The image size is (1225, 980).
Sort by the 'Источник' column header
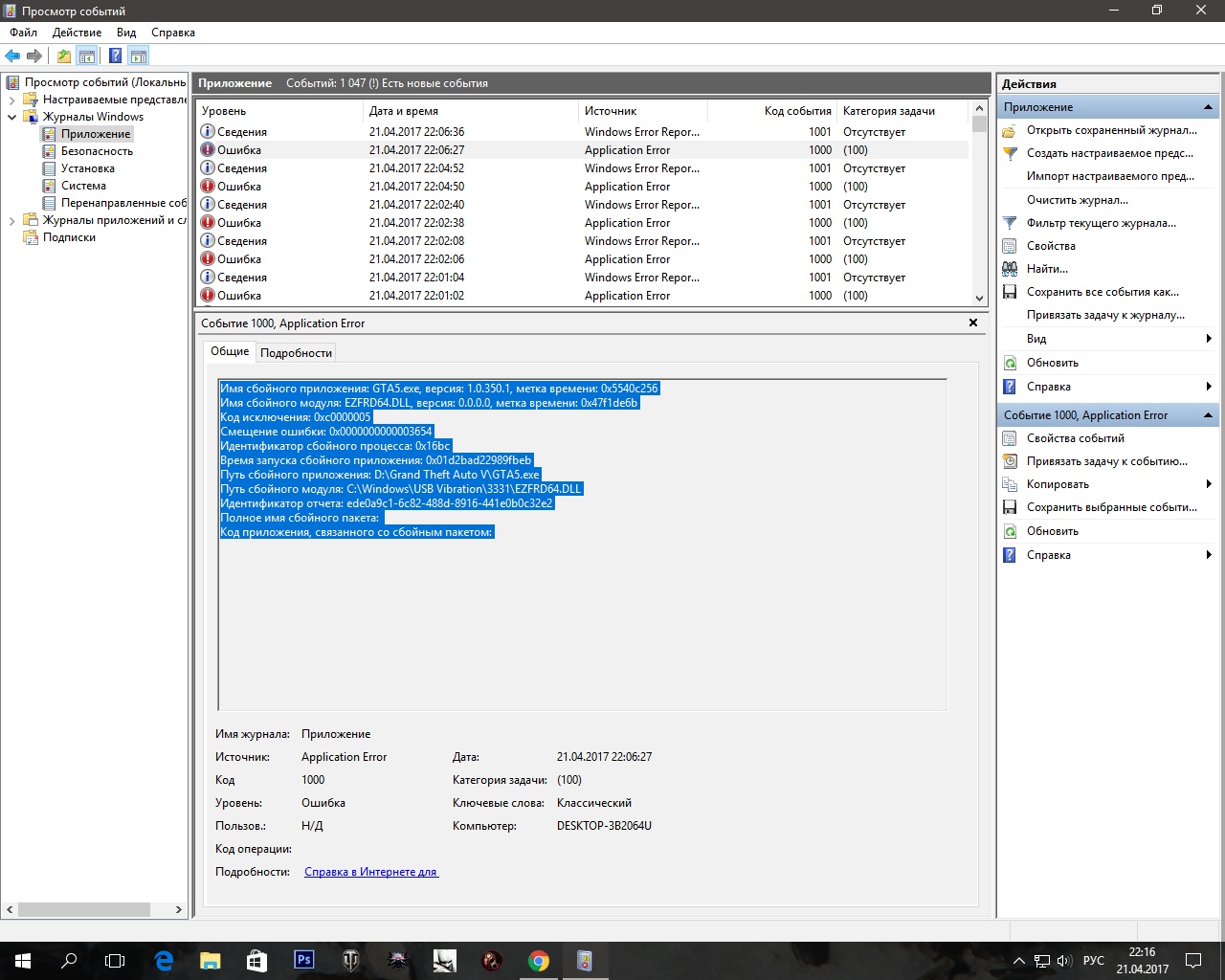pyautogui.click(x=642, y=111)
